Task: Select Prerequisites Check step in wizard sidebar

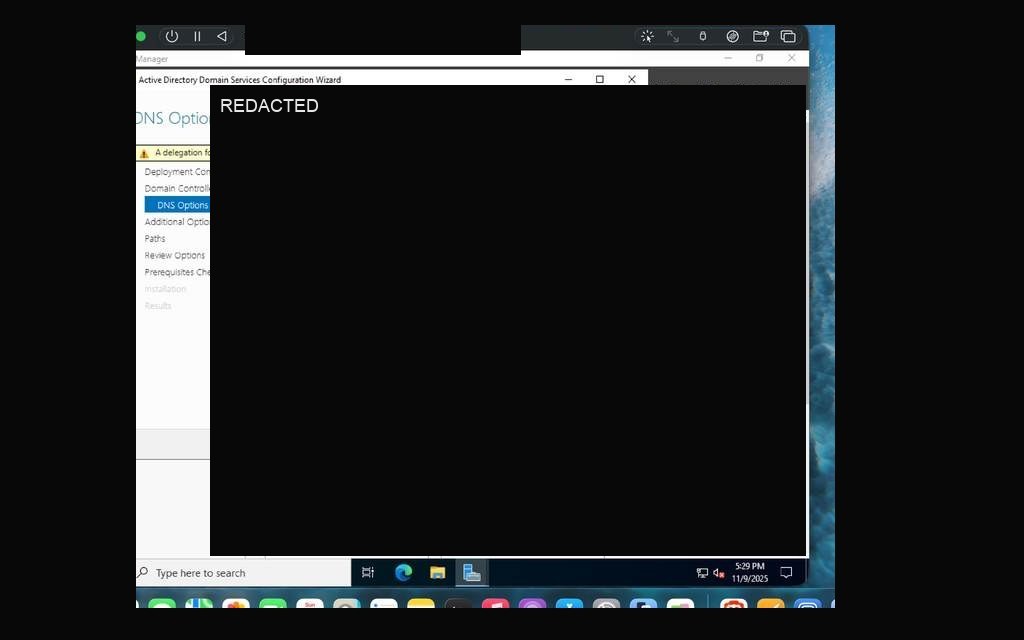Action: (x=177, y=272)
